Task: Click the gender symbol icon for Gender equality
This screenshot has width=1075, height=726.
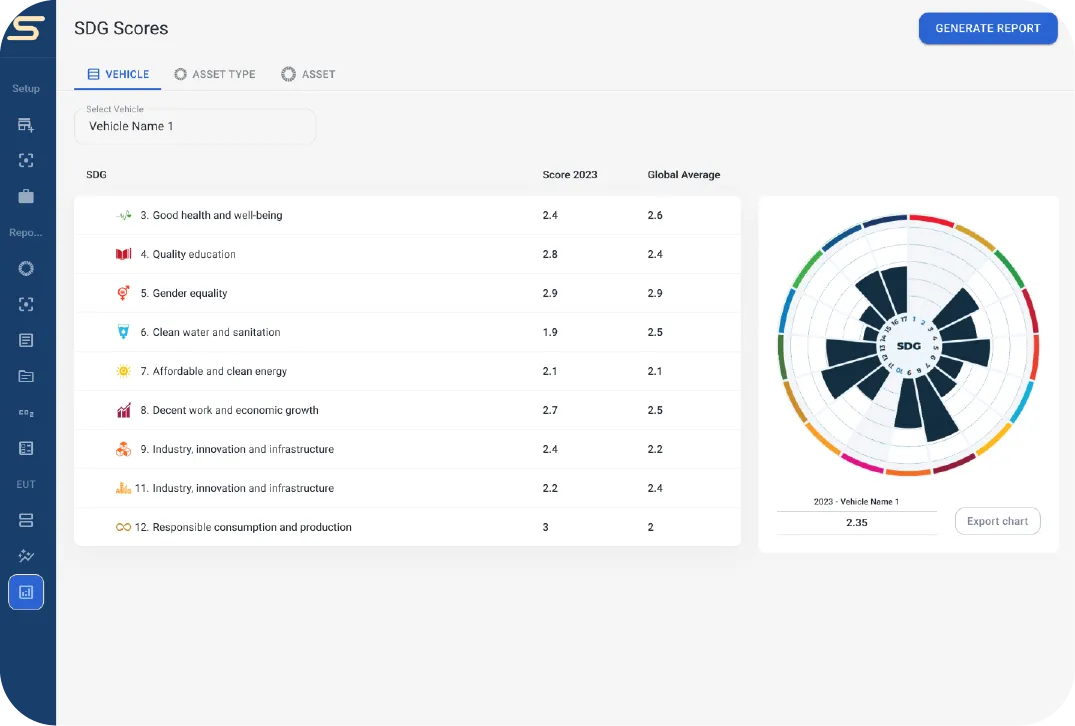Action: (x=123, y=293)
